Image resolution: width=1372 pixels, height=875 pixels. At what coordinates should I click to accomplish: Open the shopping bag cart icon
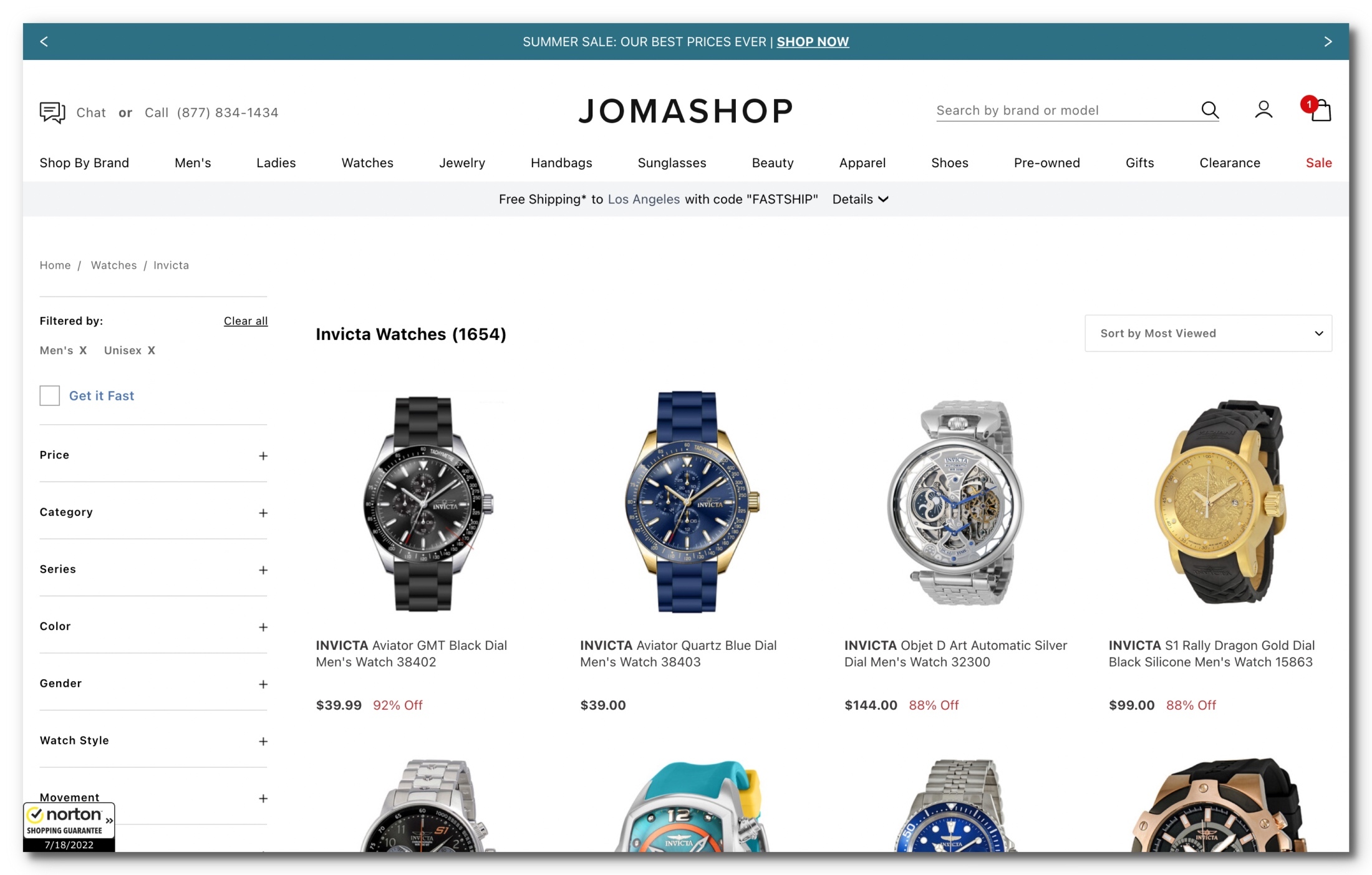(1318, 110)
